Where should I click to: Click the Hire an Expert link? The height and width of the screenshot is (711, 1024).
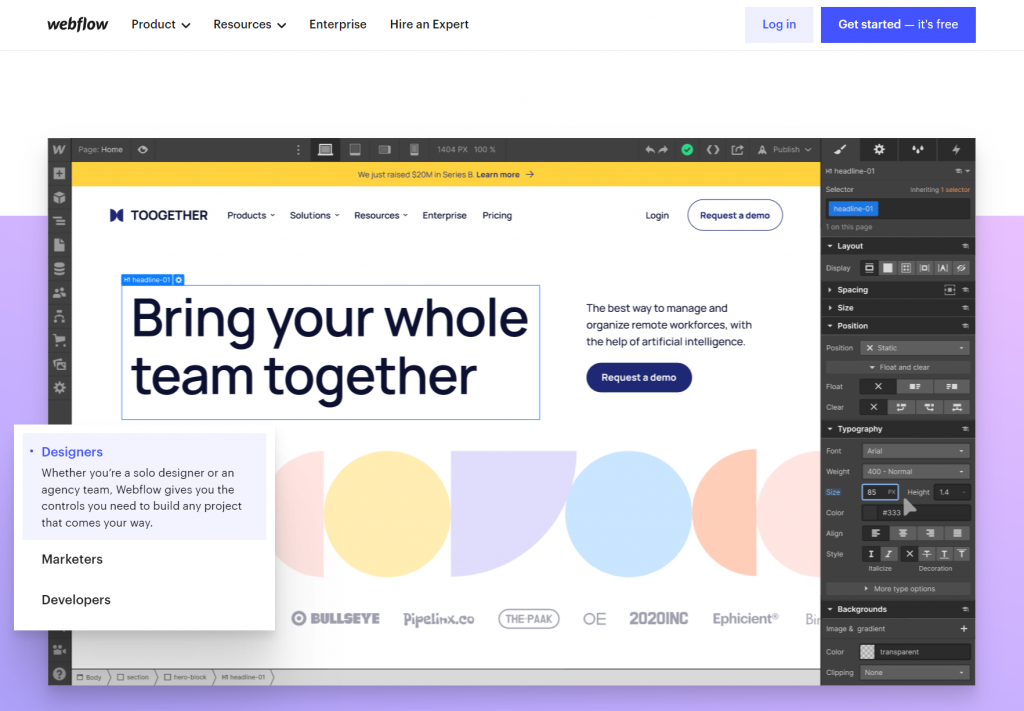[x=429, y=24]
